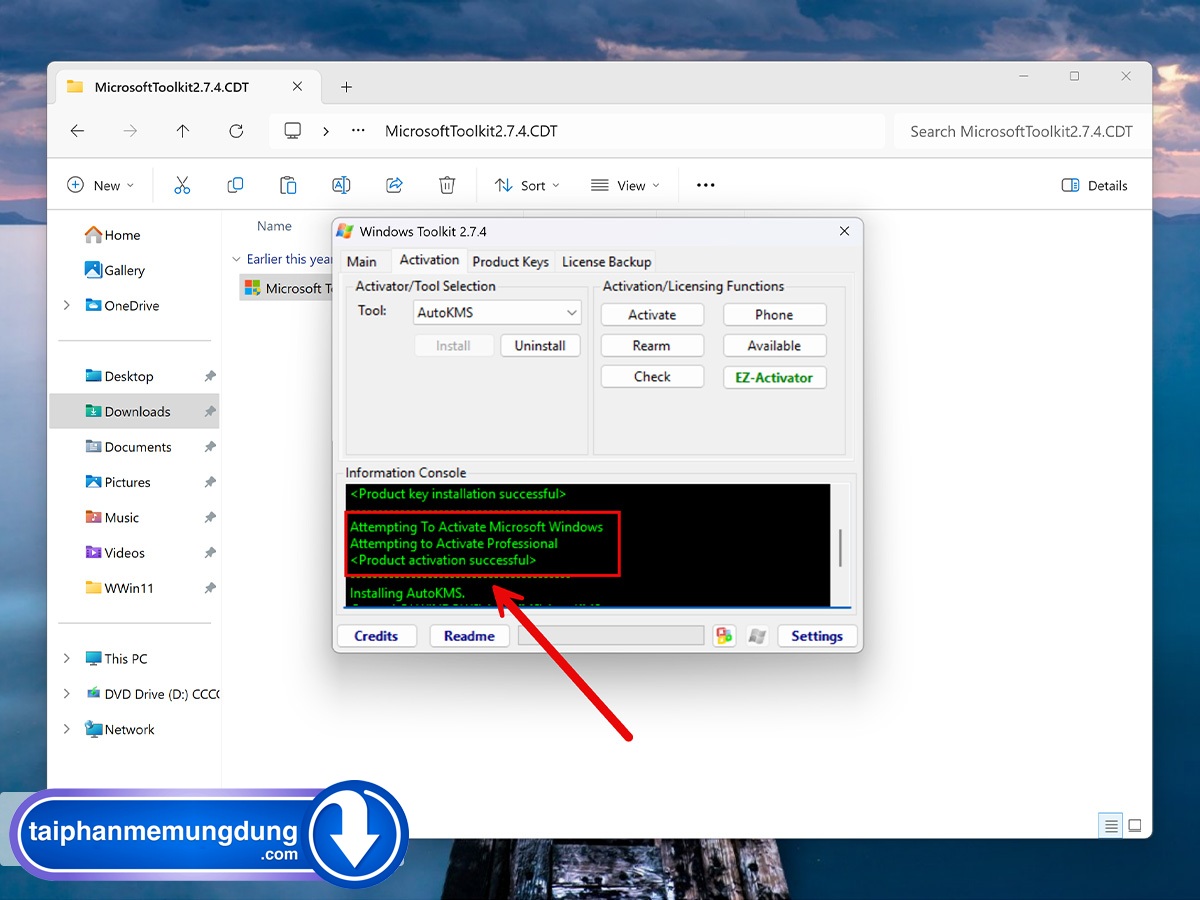Switch to details list view icon at bottom right
This screenshot has width=1200, height=900.
(x=1110, y=826)
